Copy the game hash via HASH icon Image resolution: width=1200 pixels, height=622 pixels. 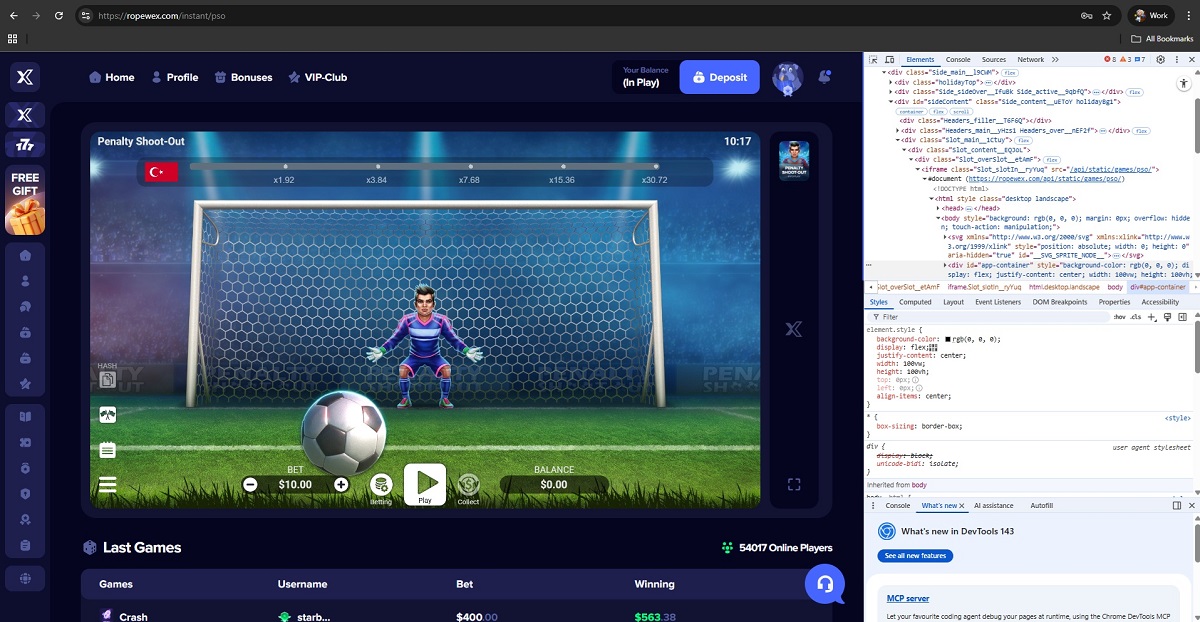[107, 379]
